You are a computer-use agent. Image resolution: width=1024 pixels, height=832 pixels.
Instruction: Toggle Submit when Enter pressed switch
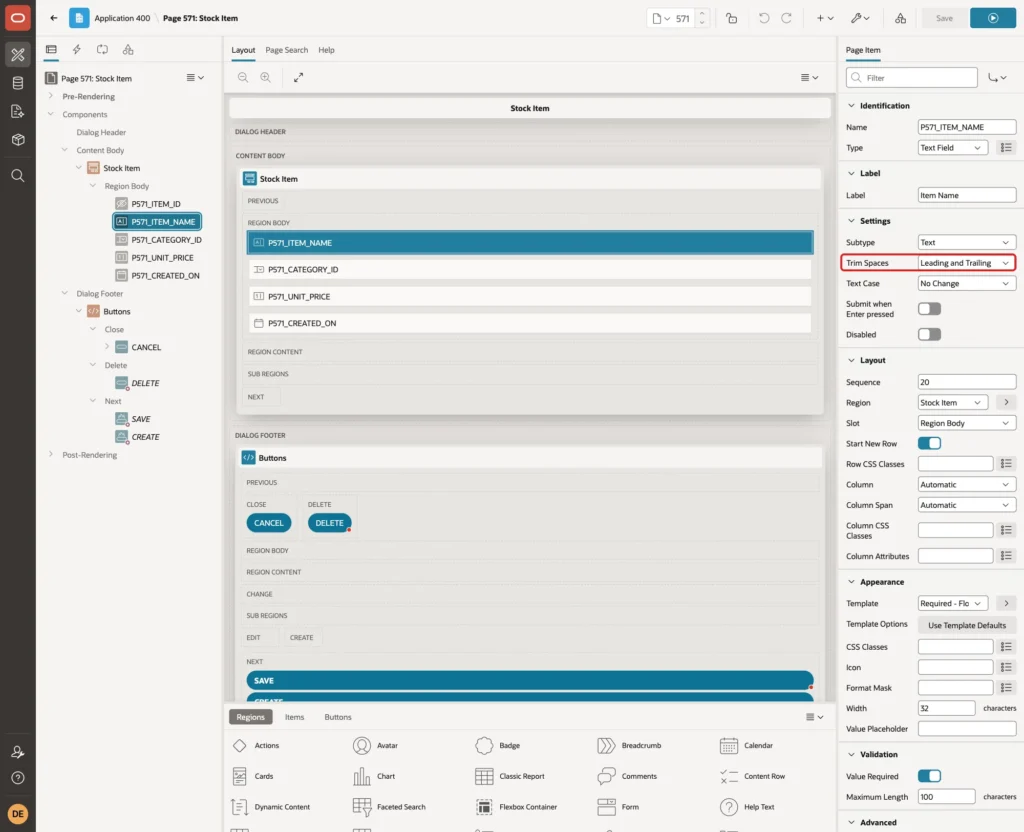(x=929, y=309)
